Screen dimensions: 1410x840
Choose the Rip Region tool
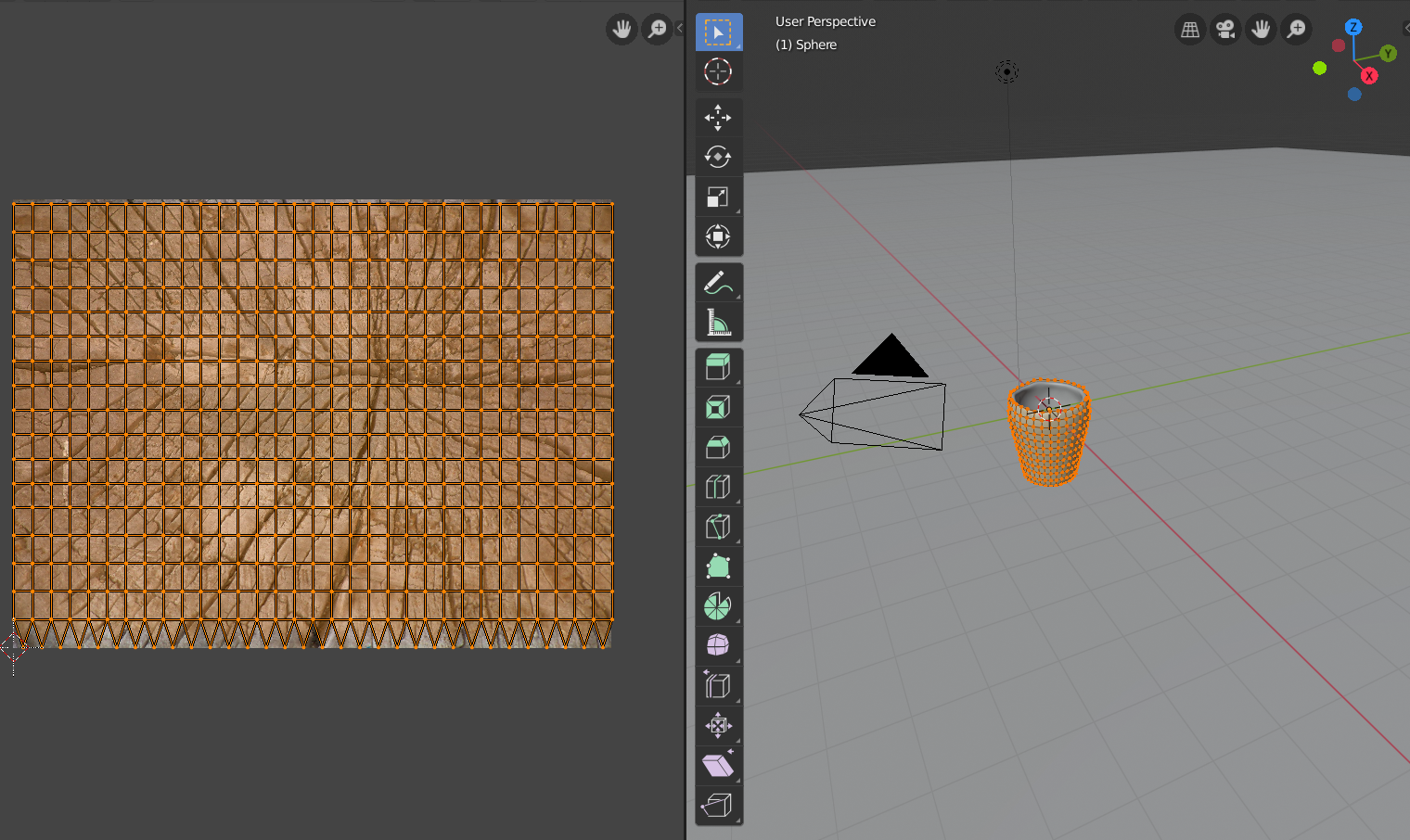click(x=718, y=806)
